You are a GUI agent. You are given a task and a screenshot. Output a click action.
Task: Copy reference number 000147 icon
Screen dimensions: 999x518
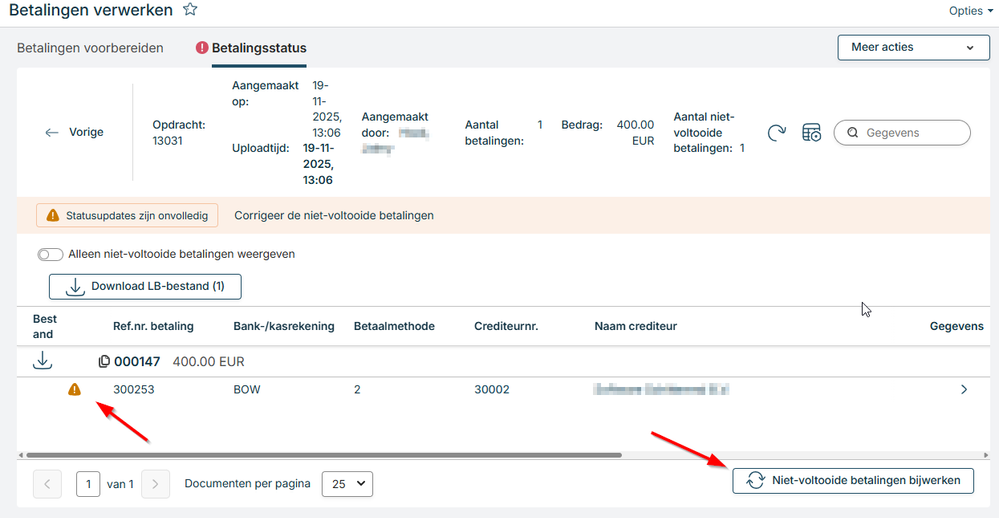[x=104, y=362]
